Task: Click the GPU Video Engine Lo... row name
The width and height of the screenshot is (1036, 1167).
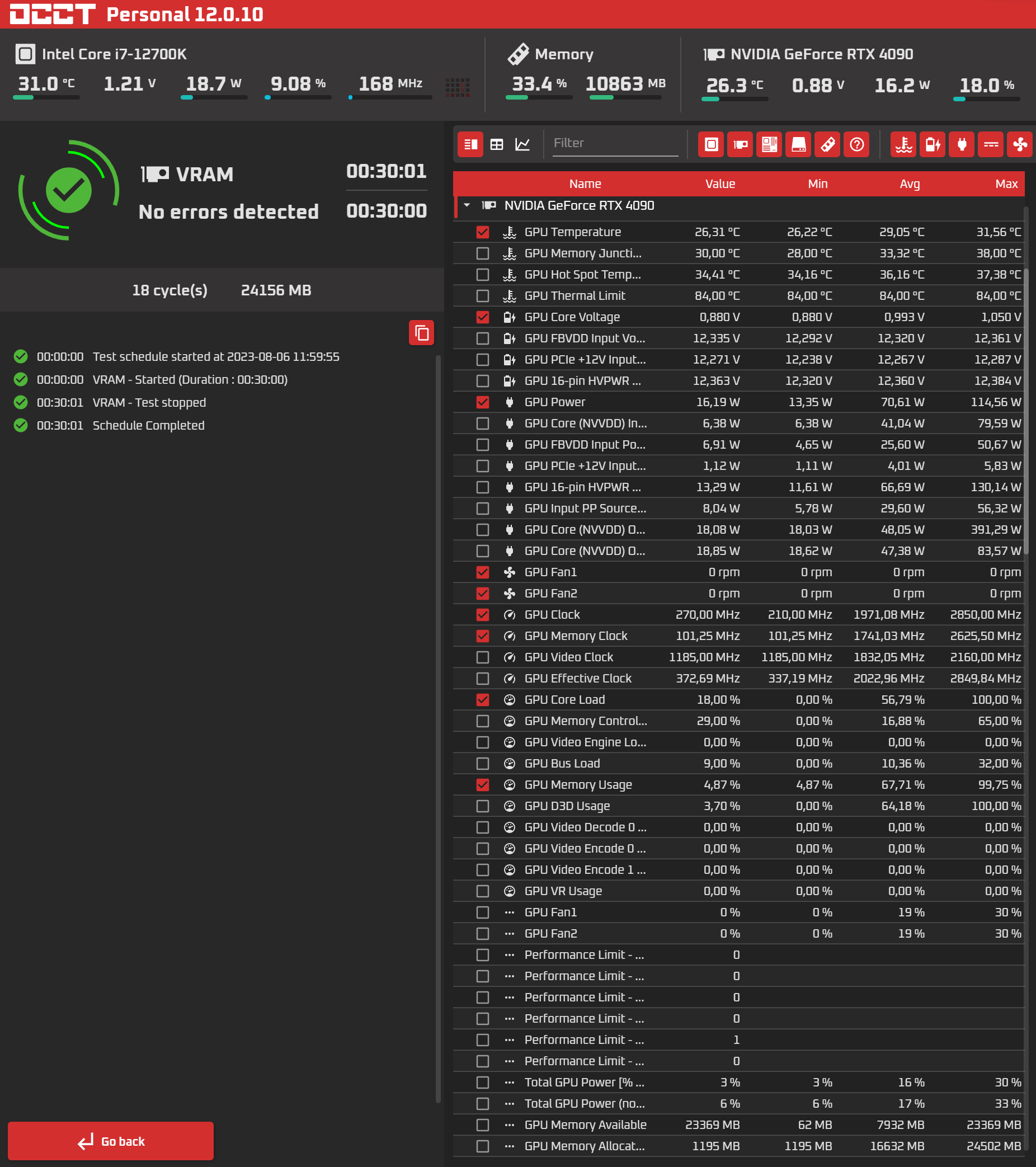Action: pyautogui.click(x=586, y=742)
